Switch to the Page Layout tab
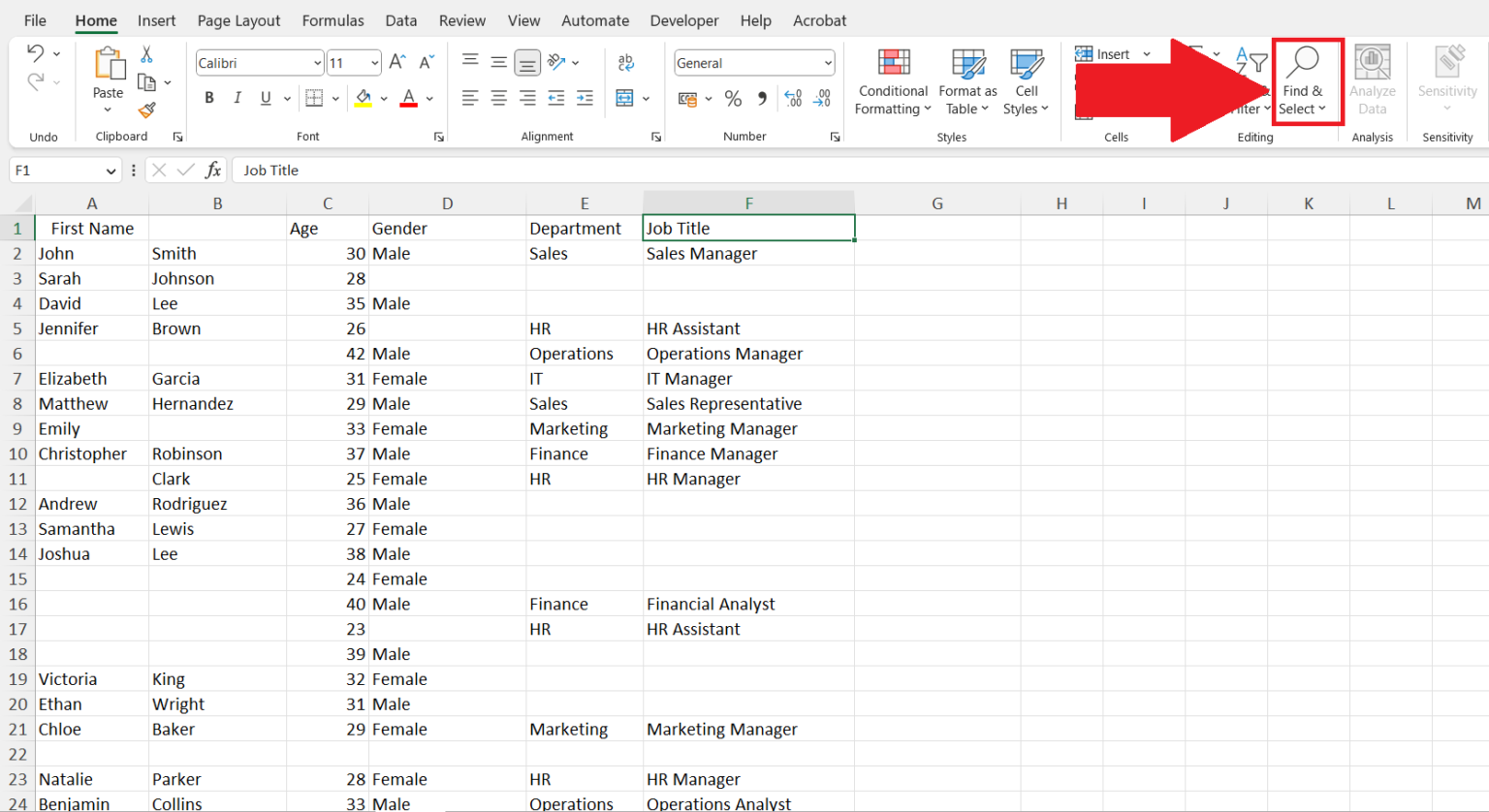Viewport: 1489px width, 812px height. pyautogui.click(x=238, y=20)
